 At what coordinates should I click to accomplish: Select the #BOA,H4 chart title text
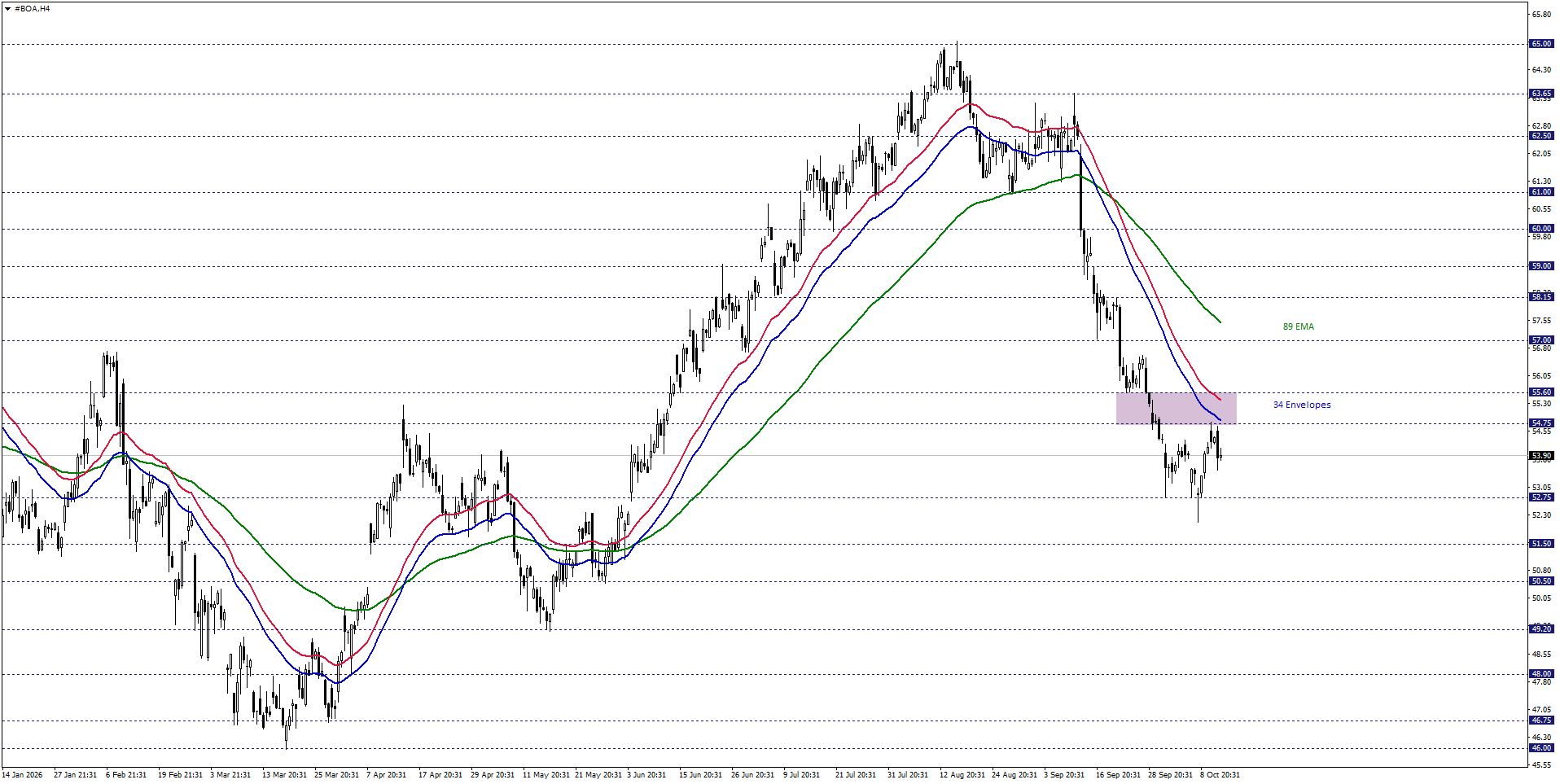click(32, 9)
